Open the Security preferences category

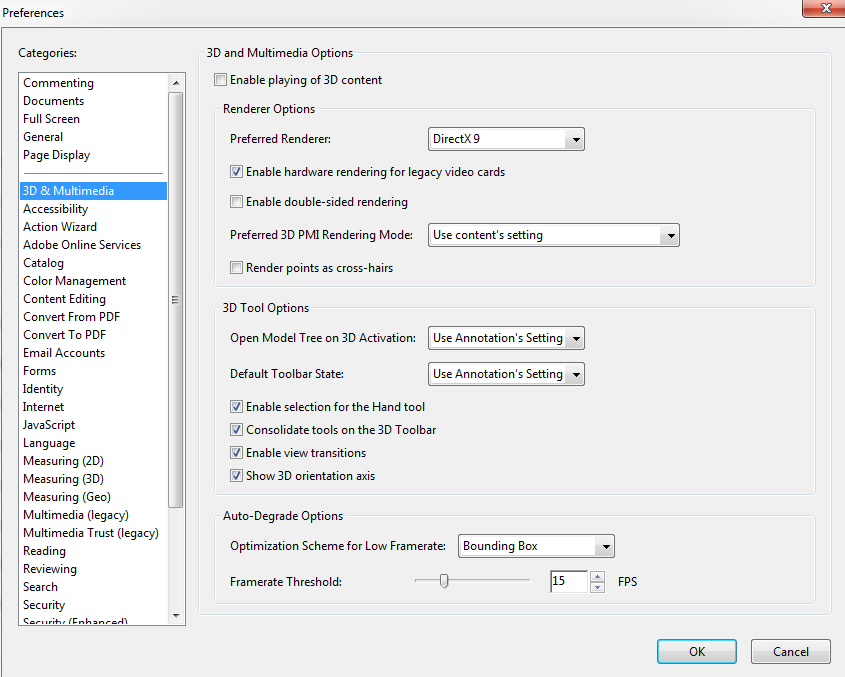(43, 604)
